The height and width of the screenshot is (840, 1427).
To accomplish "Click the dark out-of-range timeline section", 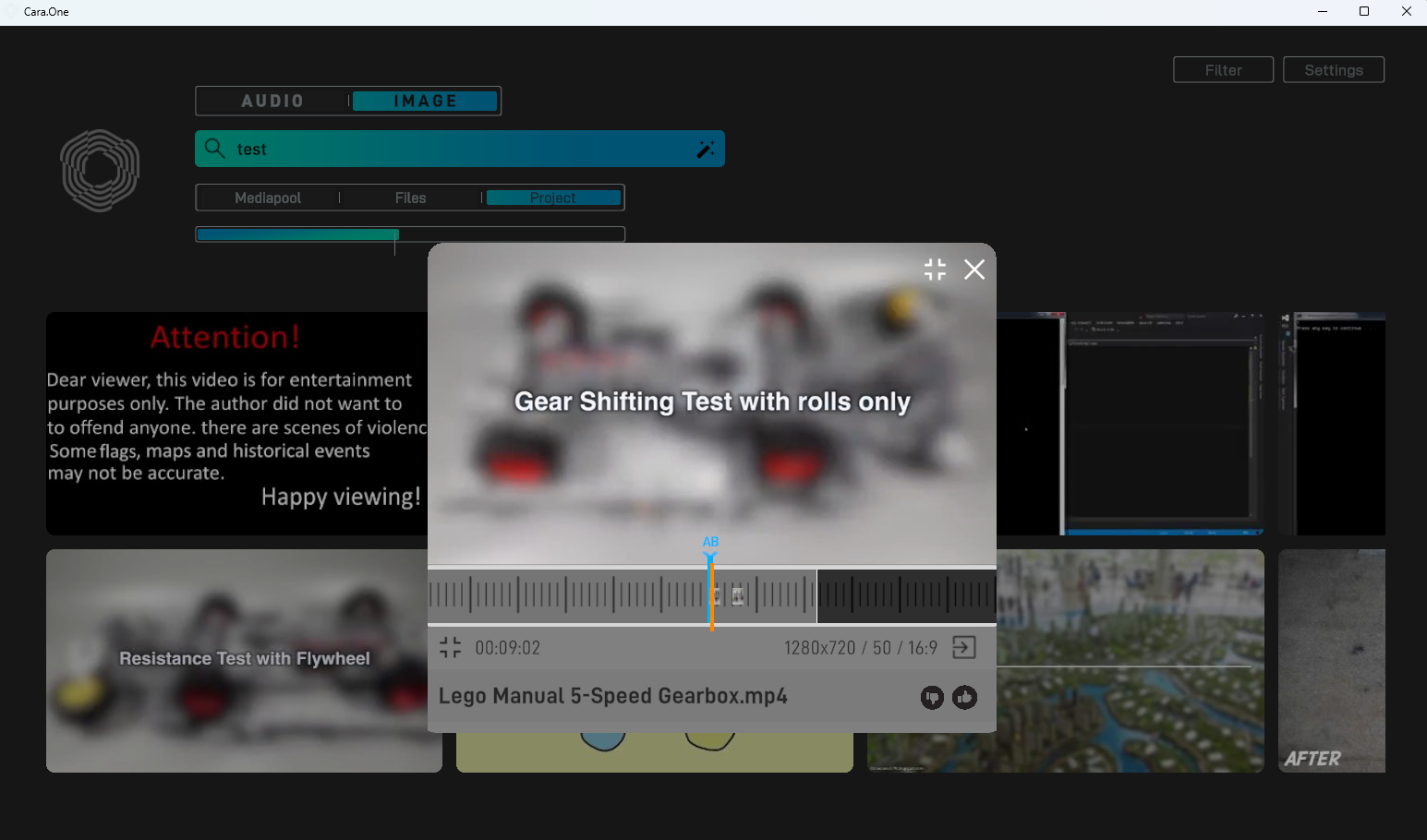I will click(906, 596).
